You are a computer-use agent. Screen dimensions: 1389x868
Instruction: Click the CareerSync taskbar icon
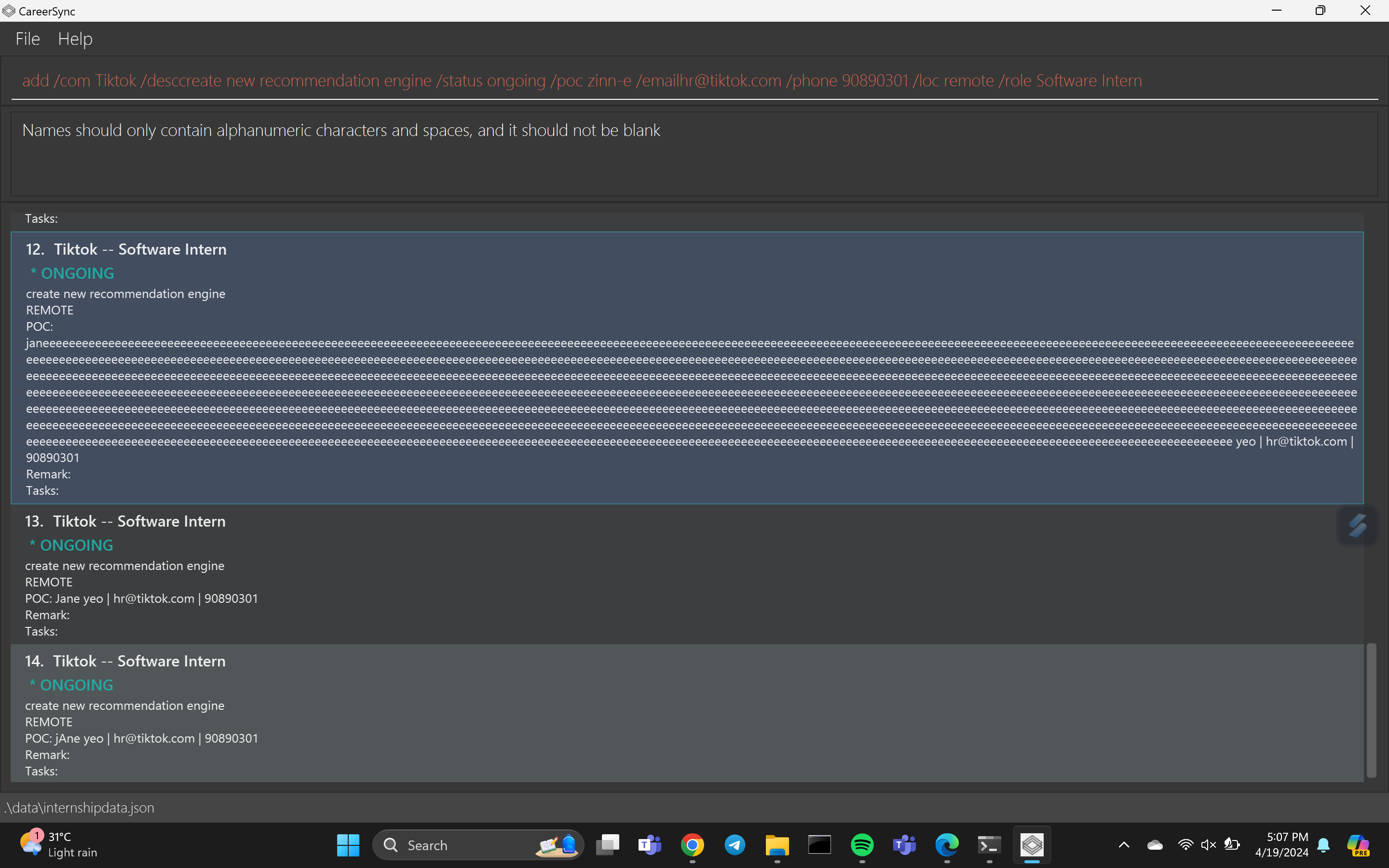pyautogui.click(x=1032, y=845)
